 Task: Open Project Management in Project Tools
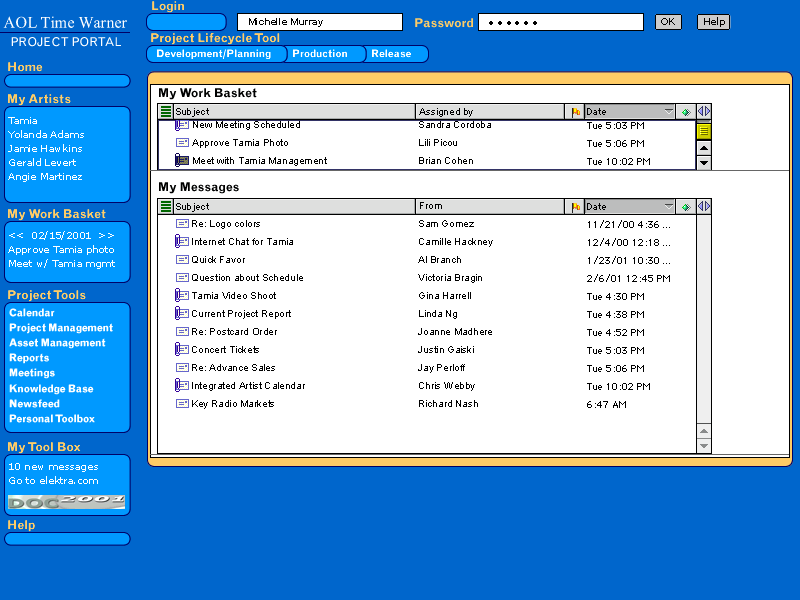[x=61, y=328]
